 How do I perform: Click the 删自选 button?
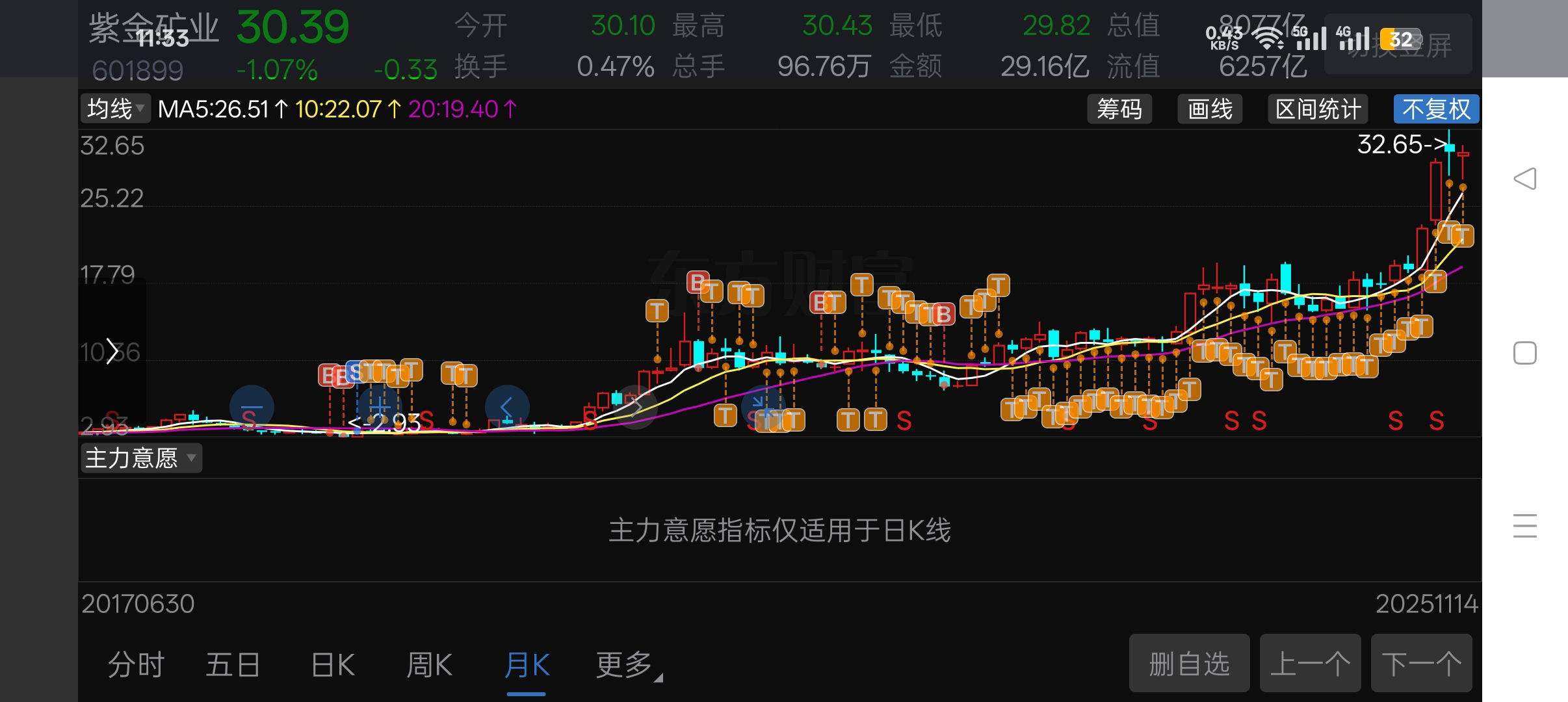click(1189, 664)
